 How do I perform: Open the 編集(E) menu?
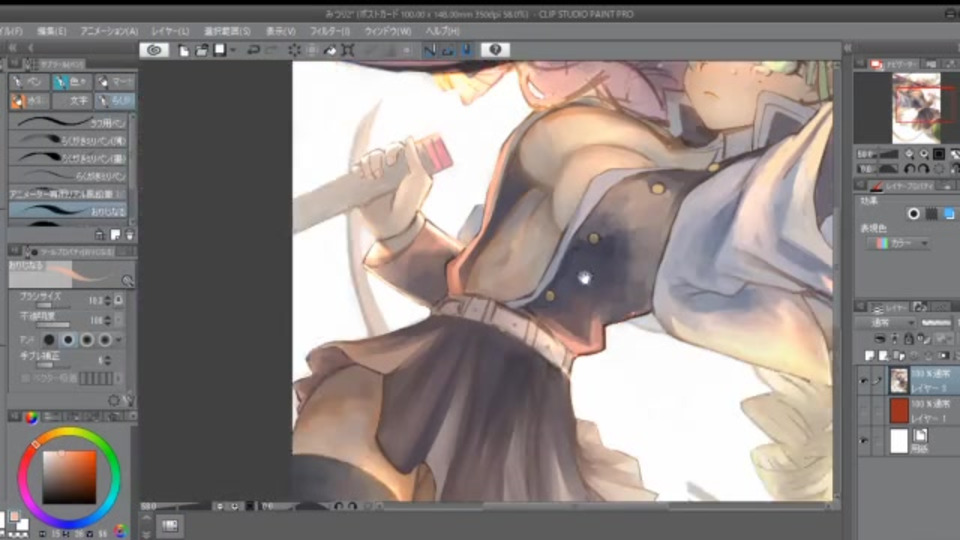tap(51, 31)
